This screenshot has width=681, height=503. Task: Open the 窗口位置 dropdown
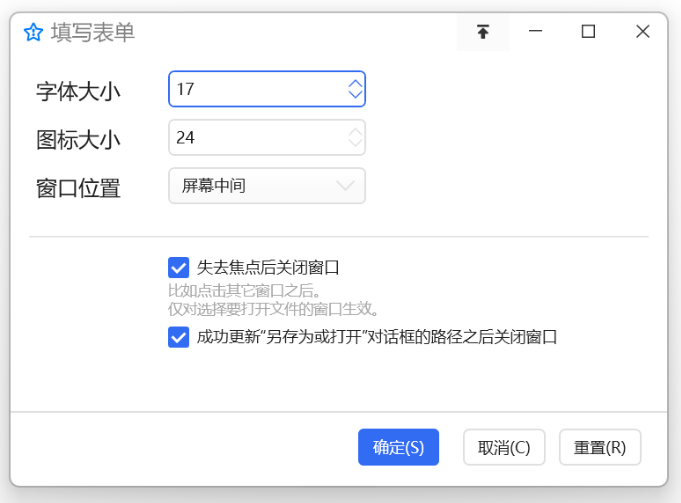point(267,186)
